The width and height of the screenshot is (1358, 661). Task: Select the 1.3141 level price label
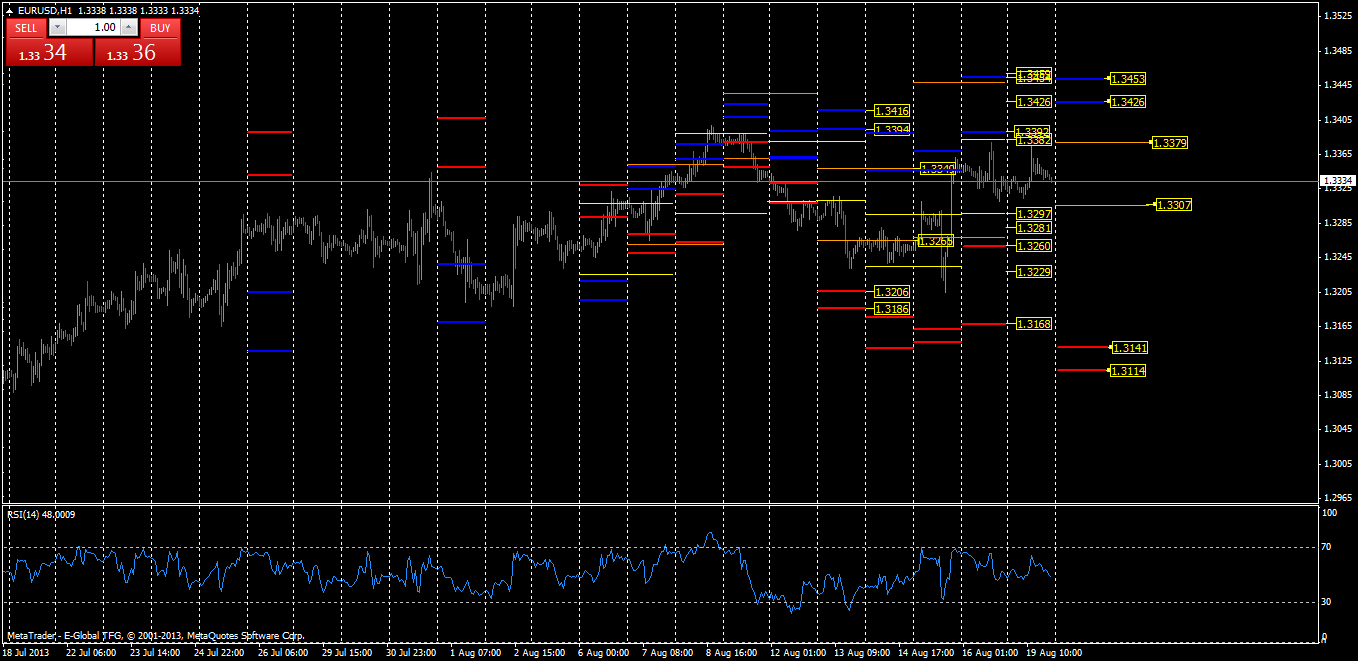[1130, 347]
